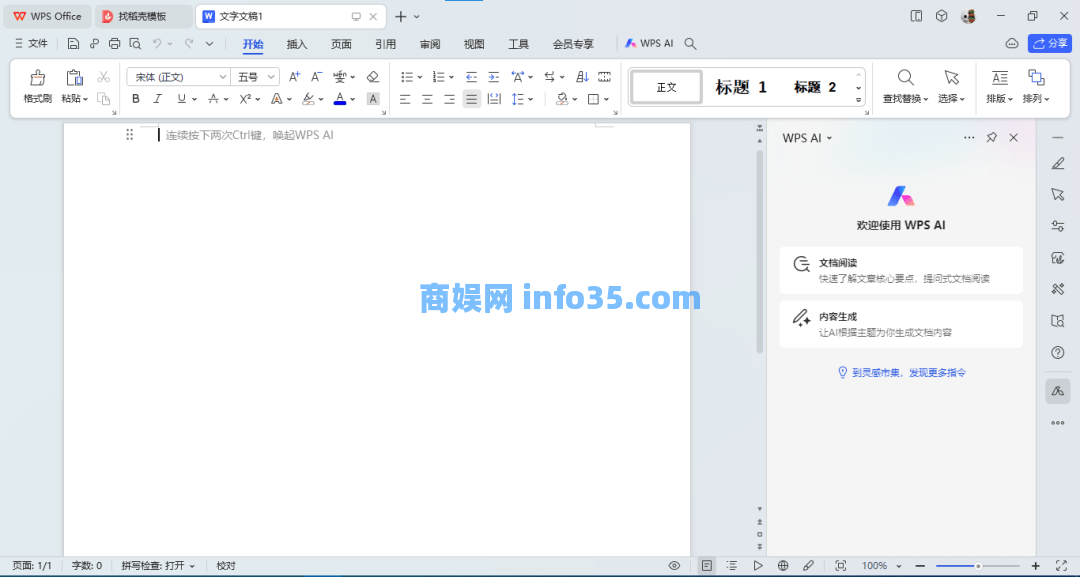Open the Find and Replace (查找替换) dropdown
This screenshot has height=577, width=1080.
tap(906, 98)
